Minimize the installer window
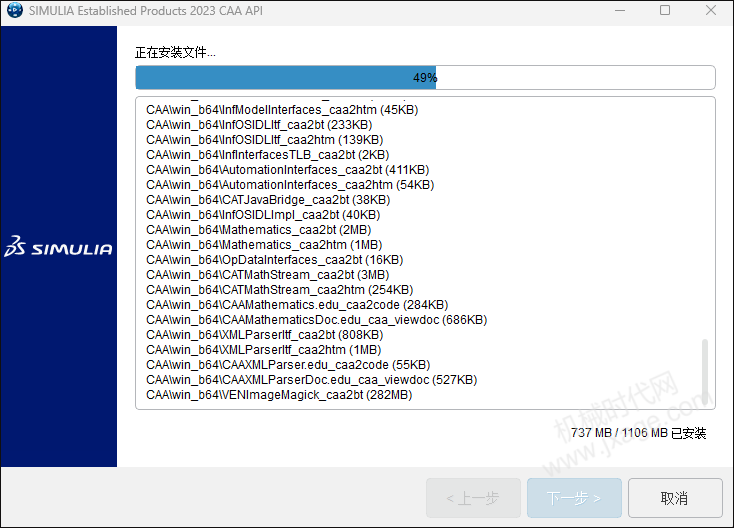 [620, 10]
